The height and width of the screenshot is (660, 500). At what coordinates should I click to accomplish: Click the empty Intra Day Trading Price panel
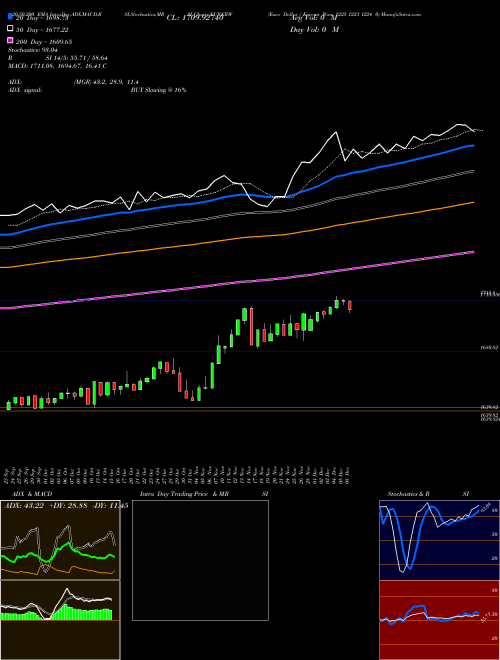(200, 560)
